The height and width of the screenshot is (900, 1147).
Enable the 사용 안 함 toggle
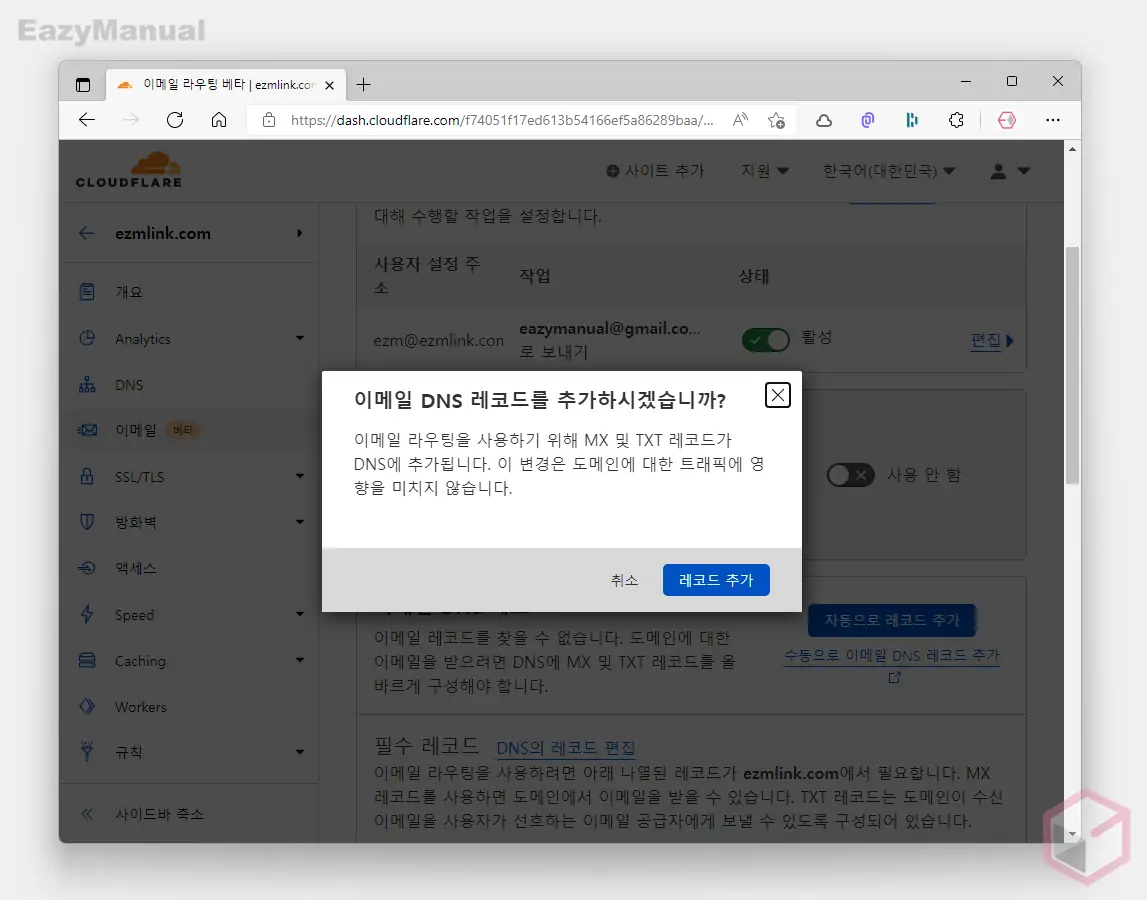coord(850,475)
